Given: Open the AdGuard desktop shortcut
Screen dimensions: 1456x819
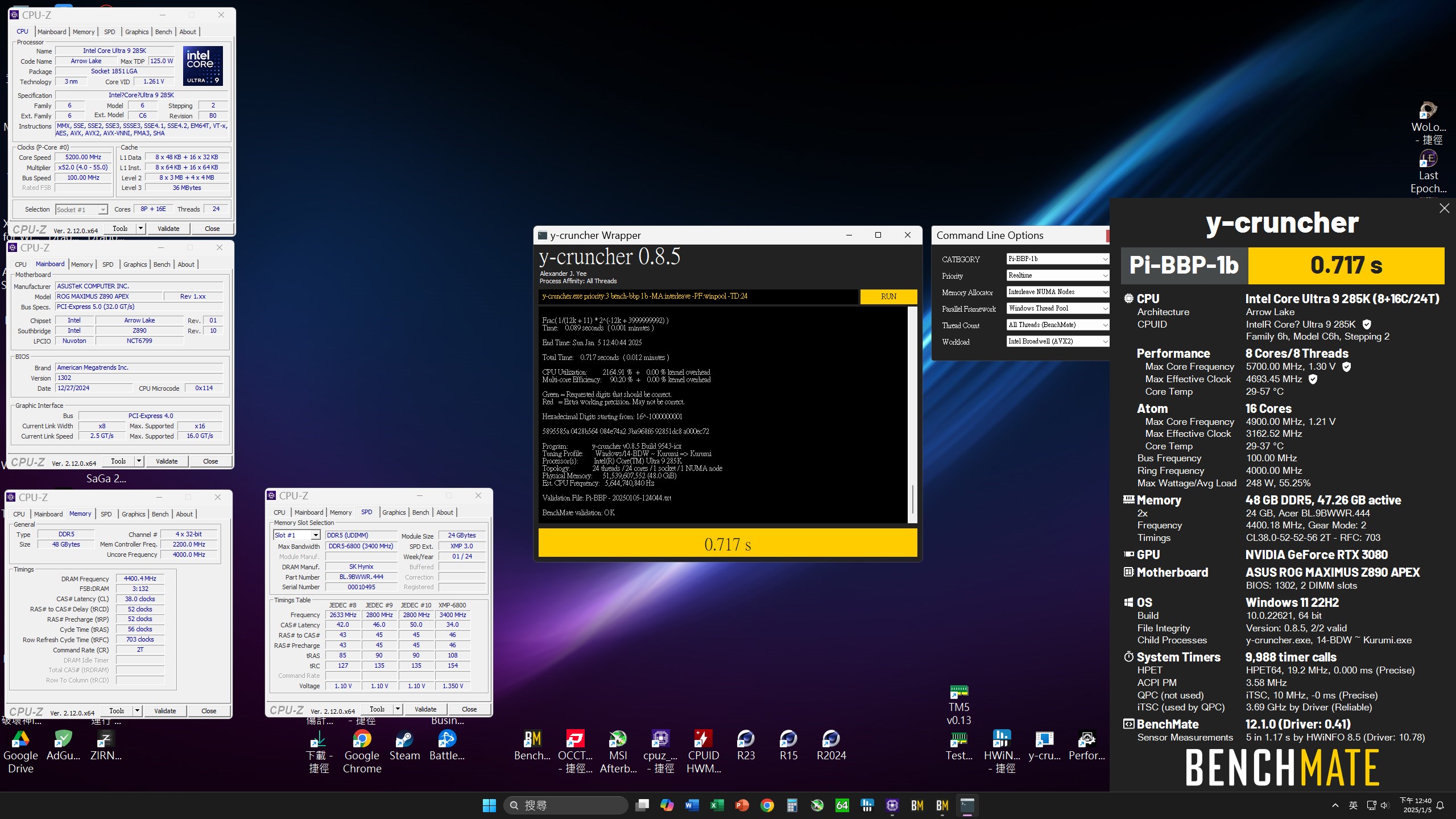Looking at the screenshot, I should click(63, 745).
